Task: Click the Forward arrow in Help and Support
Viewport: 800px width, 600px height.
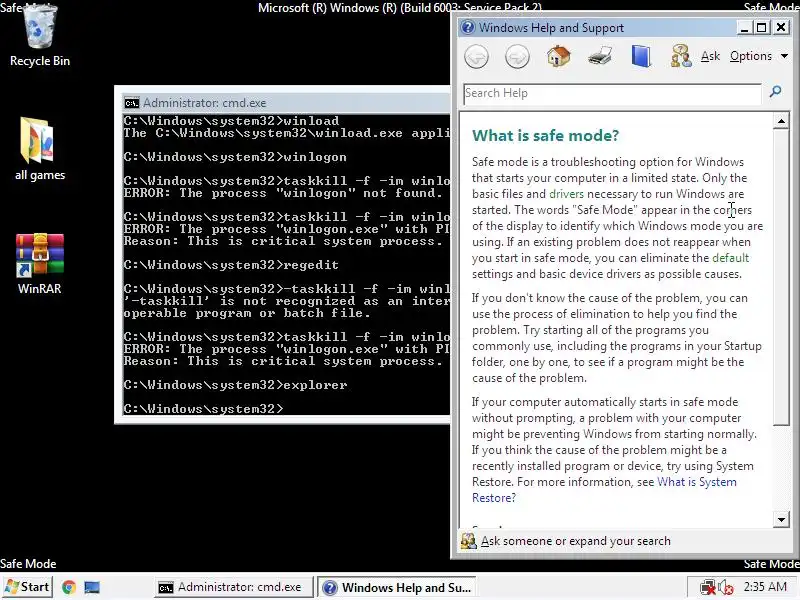Action: tap(517, 56)
